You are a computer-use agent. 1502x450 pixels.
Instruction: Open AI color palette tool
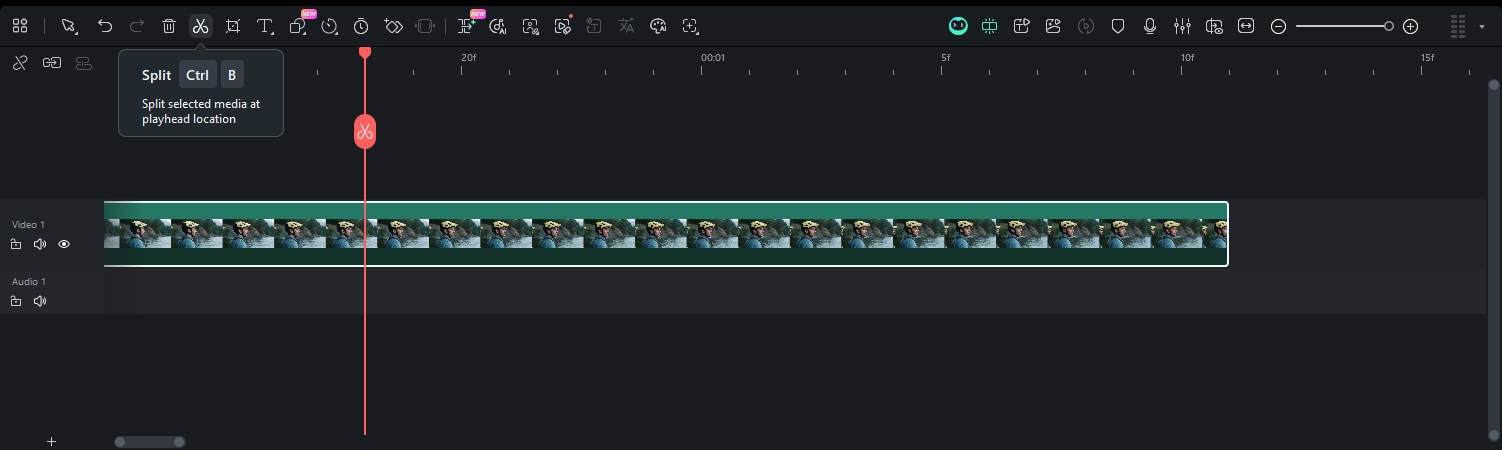658,26
